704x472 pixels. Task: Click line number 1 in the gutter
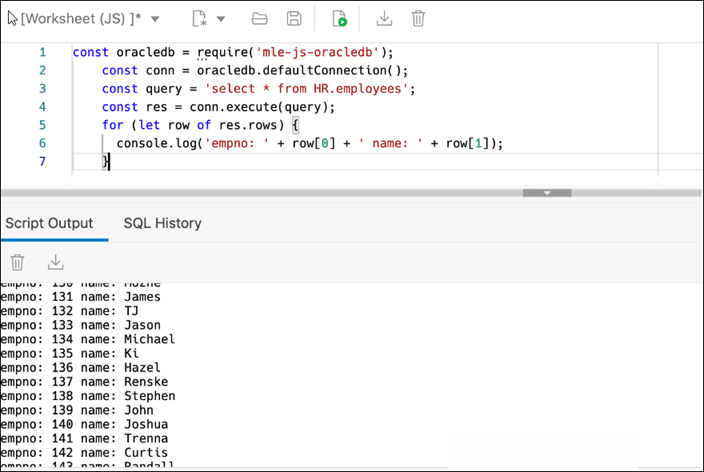[42, 52]
